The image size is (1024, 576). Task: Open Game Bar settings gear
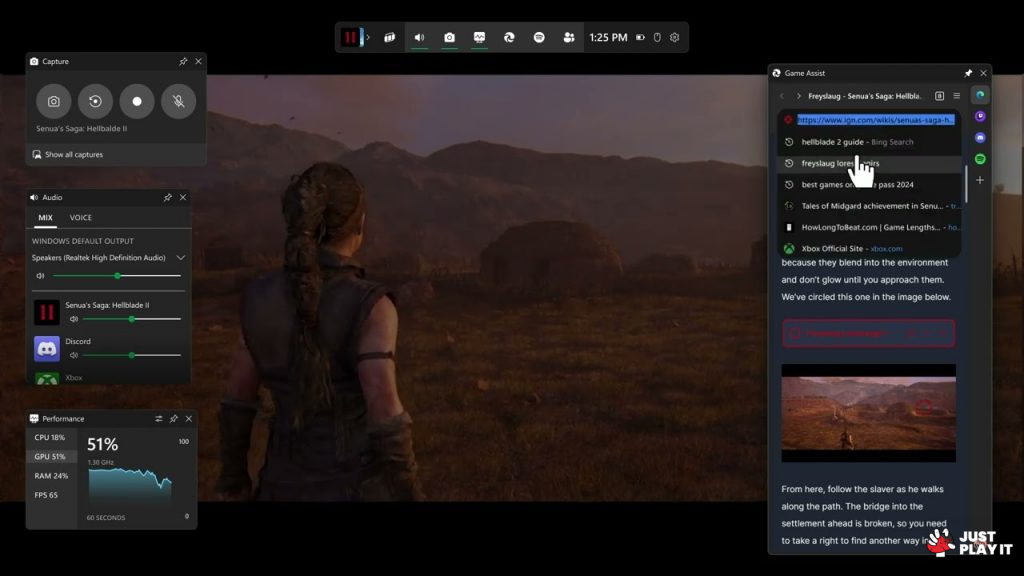pyautogui.click(x=675, y=37)
